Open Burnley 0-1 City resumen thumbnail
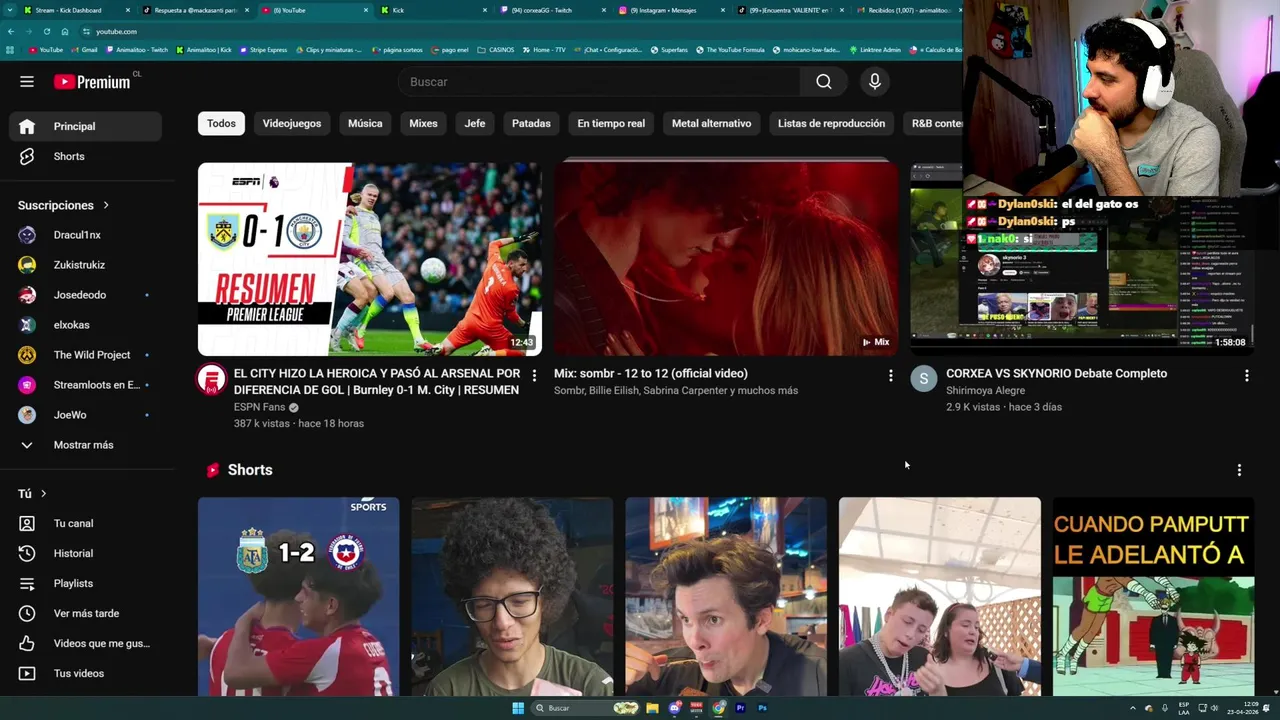 [370, 259]
